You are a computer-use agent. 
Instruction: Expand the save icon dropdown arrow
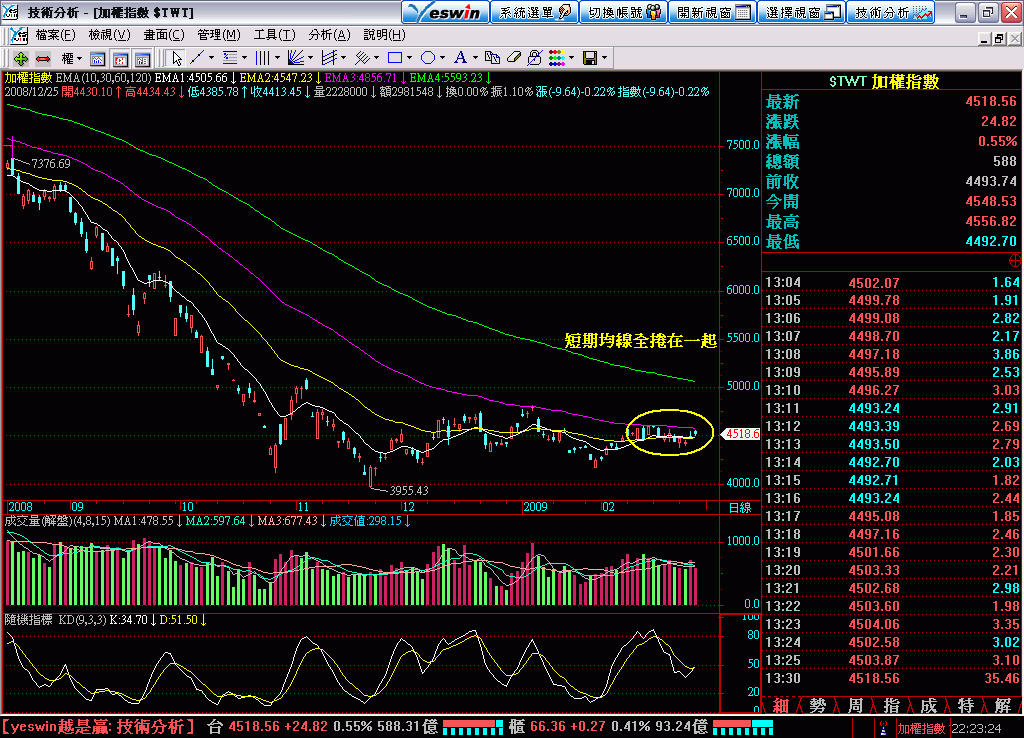click(605, 58)
